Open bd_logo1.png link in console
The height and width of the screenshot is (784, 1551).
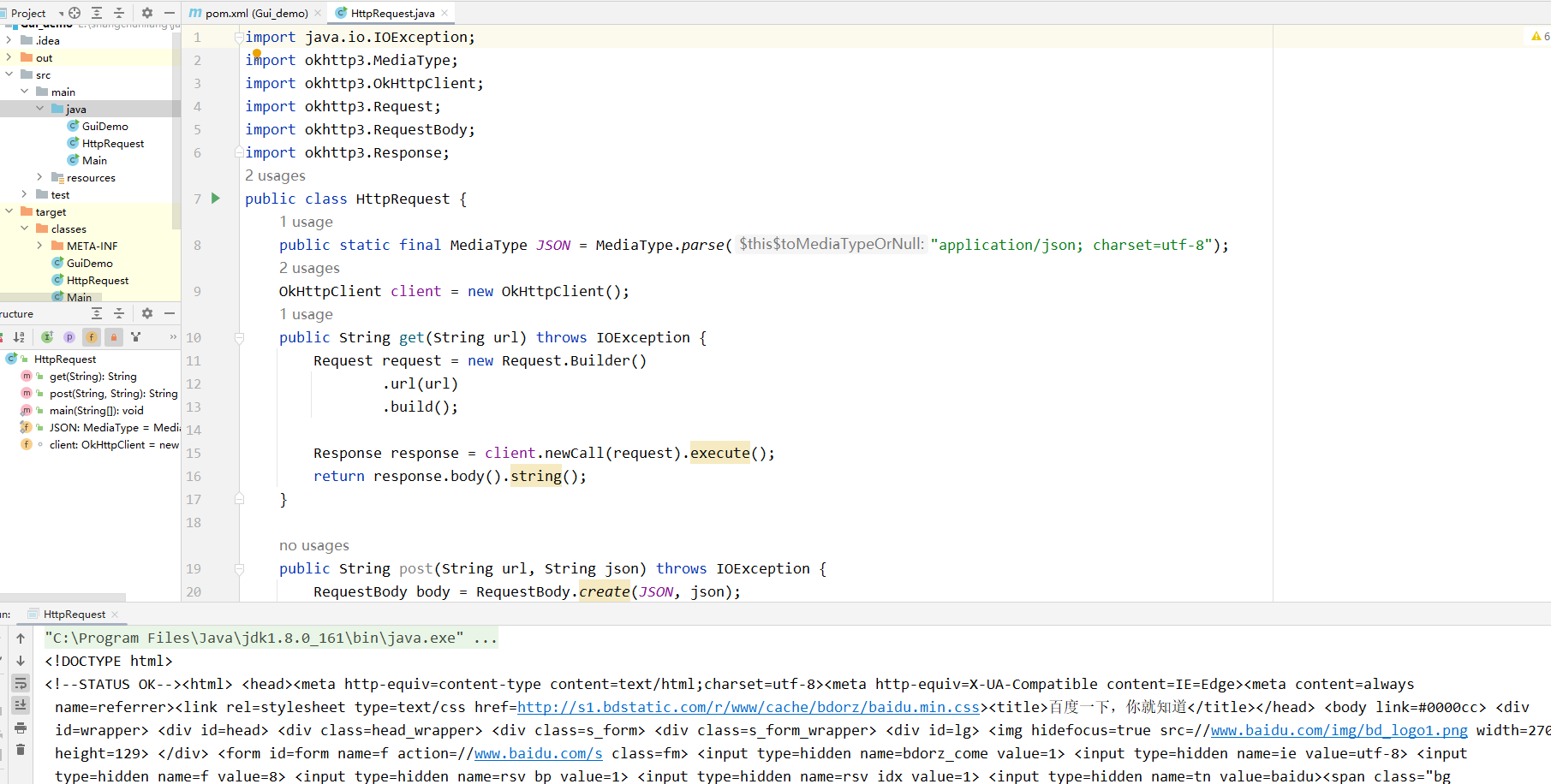(x=1339, y=730)
